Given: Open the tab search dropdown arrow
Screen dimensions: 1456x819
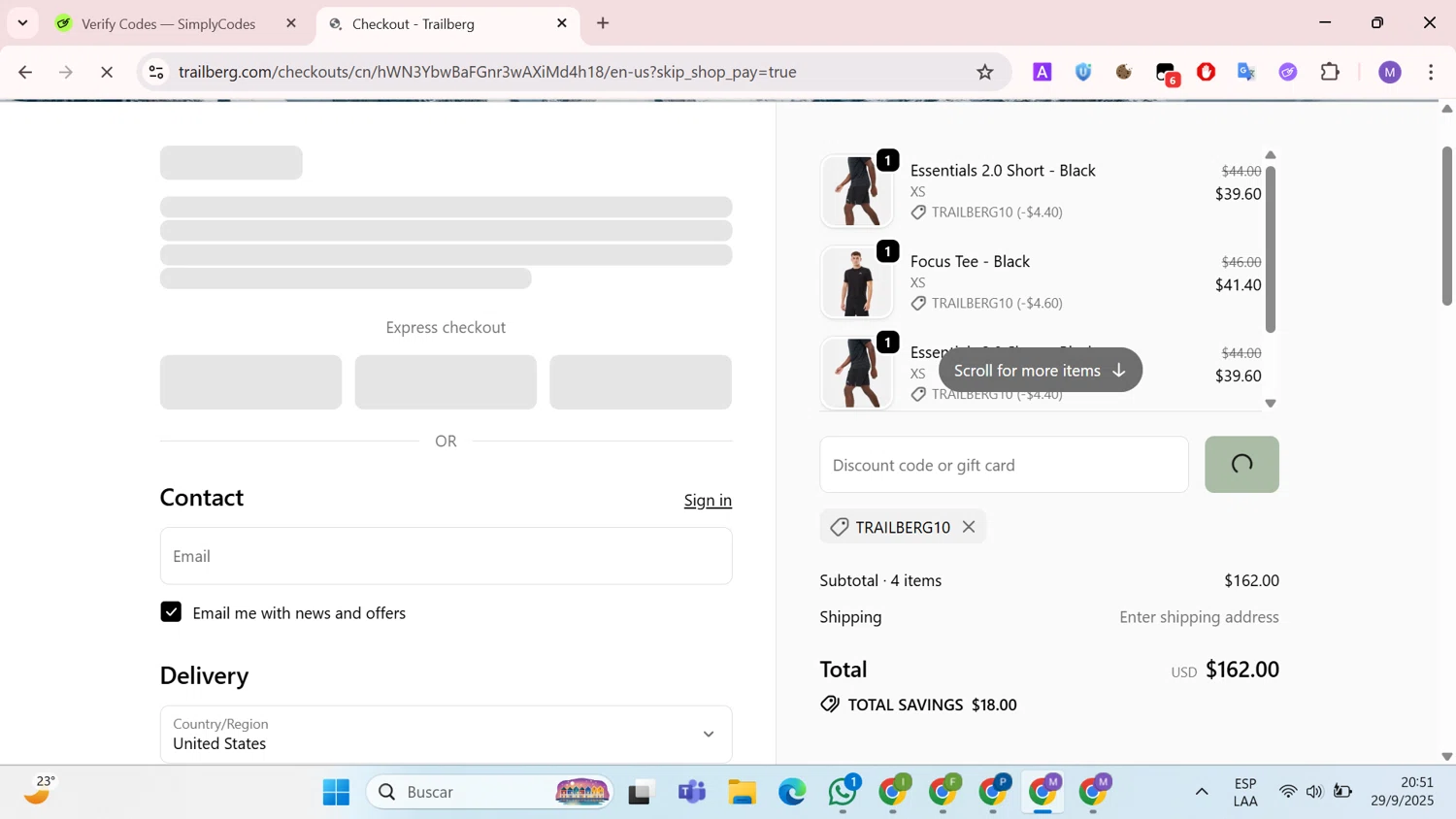Looking at the screenshot, I should (x=22, y=23).
